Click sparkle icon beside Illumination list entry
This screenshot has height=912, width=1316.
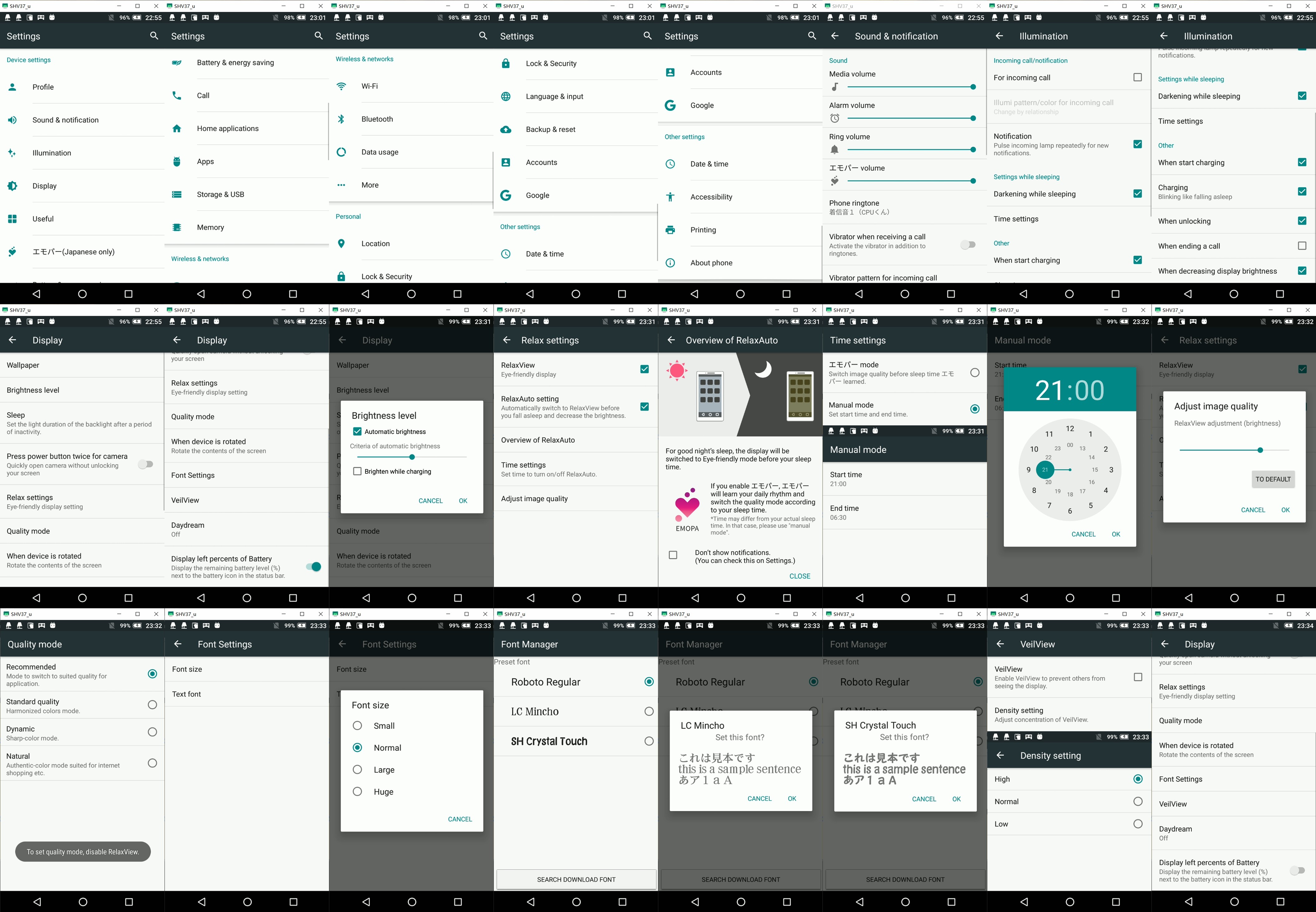click(12, 153)
